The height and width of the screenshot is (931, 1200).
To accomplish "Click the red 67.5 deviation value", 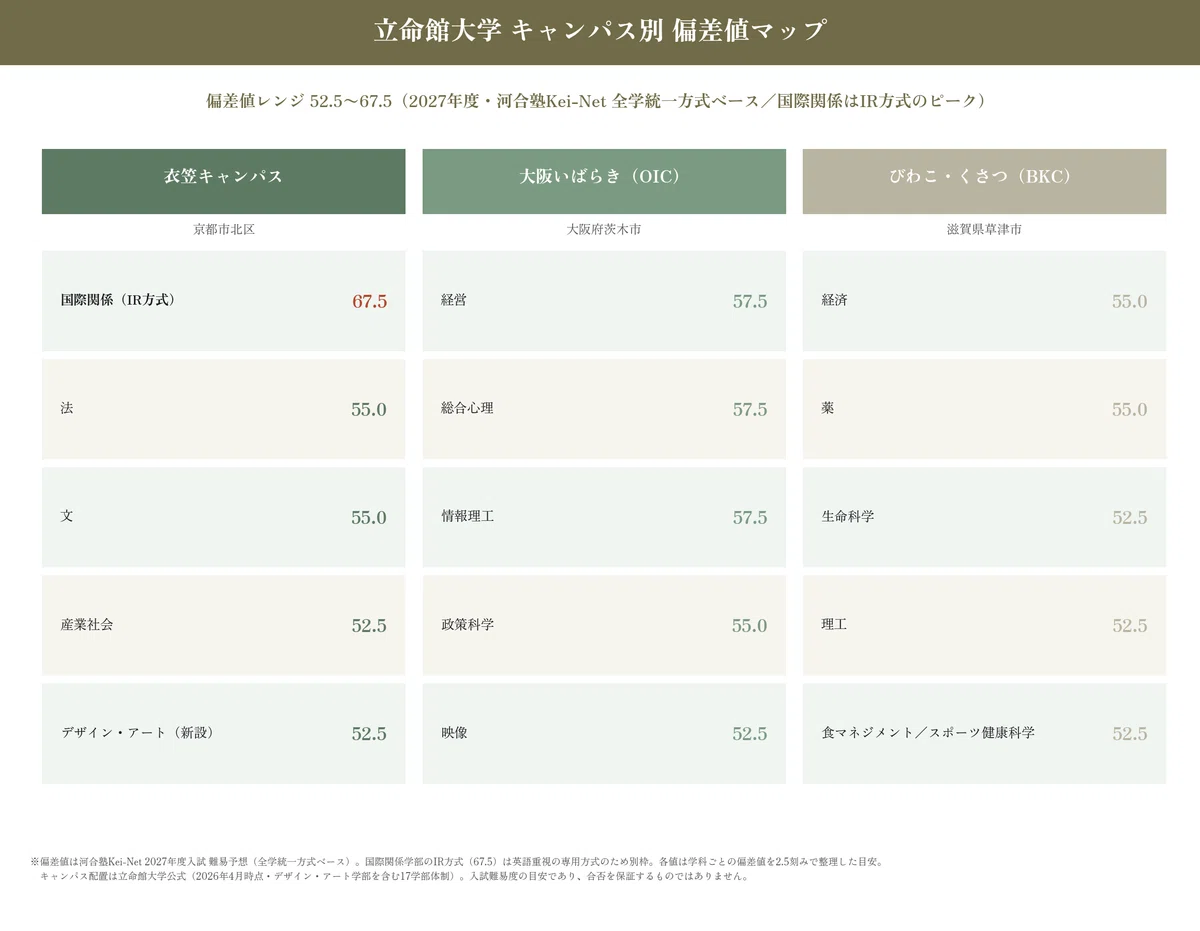I will tap(369, 301).
